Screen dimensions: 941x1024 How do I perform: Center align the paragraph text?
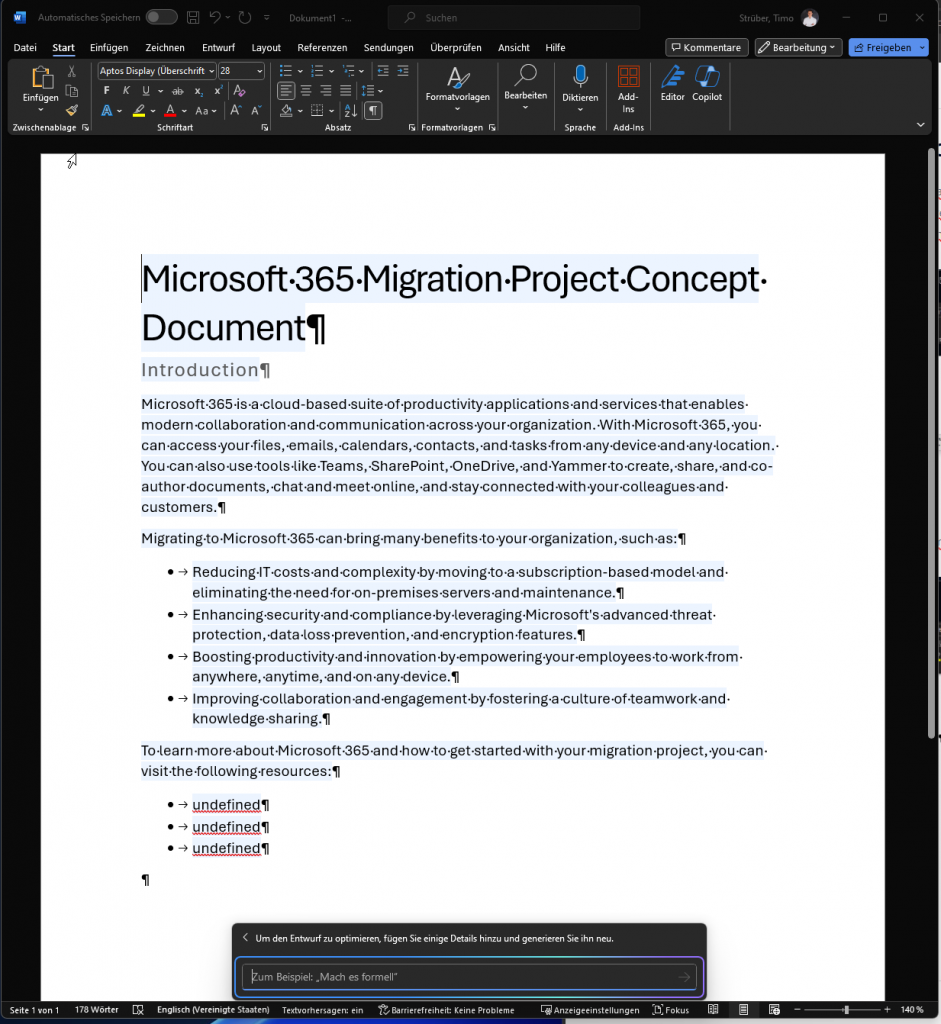pos(306,91)
